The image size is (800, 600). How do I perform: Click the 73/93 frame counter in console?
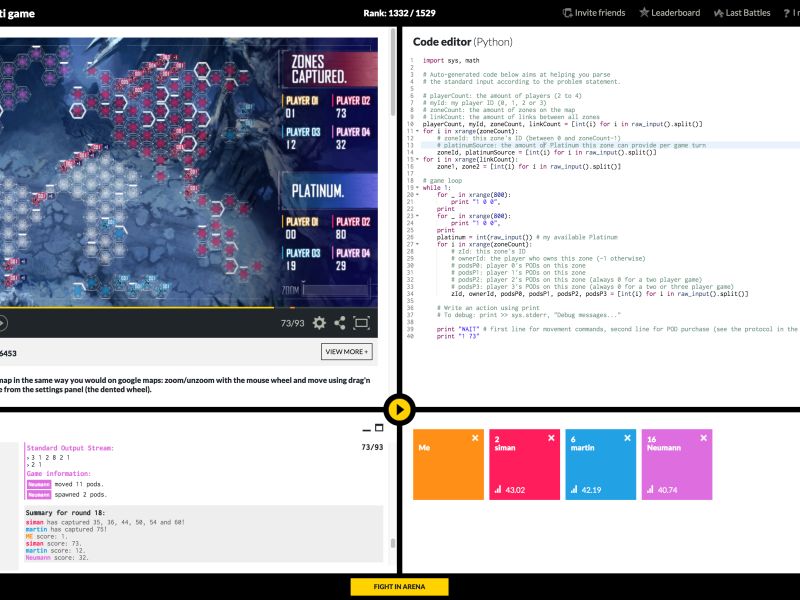[372, 447]
